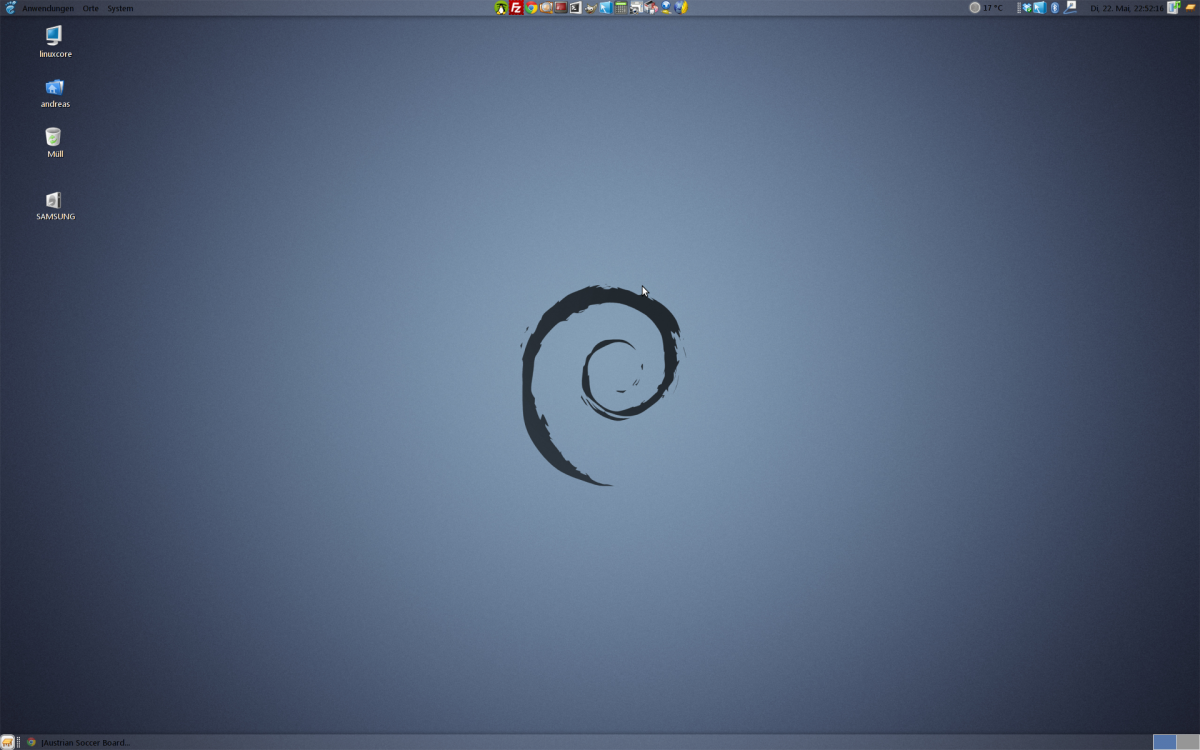This screenshot has width=1200, height=750.
Task: Click the 17 °C temperature reading
Action: (993, 8)
